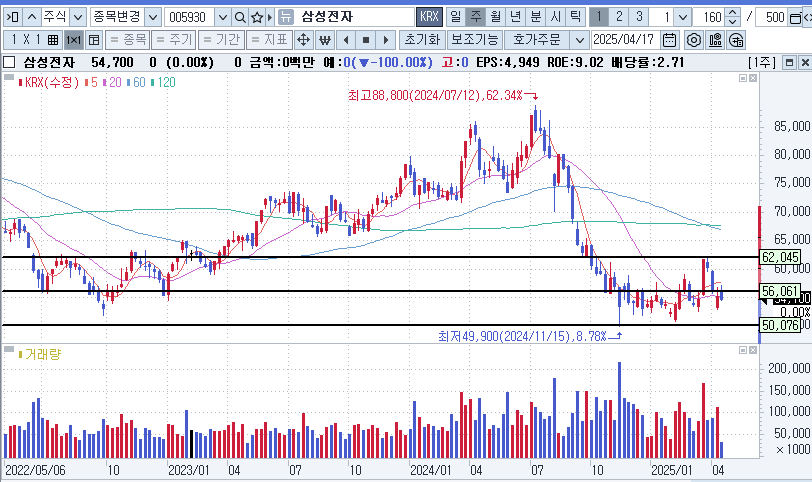Click the search magnifier icon next to 005930
The height and width of the screenshot is (482, 812).
point(240,17)
